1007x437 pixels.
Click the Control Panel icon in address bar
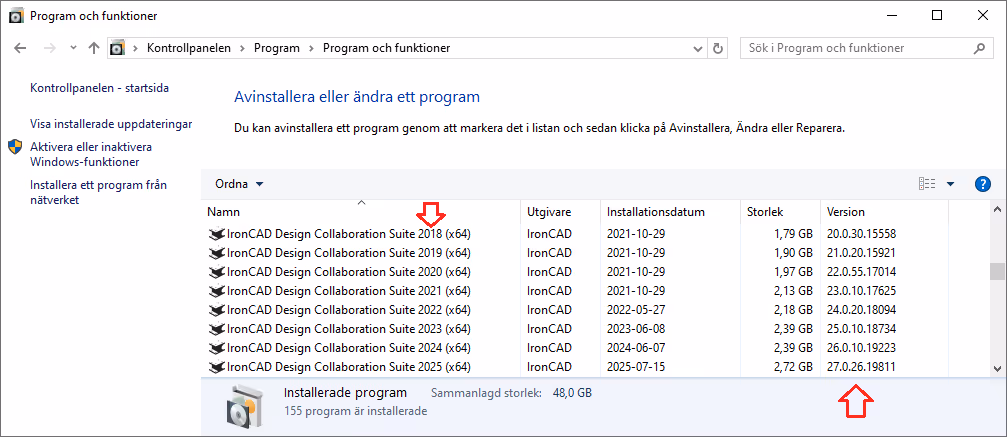[x=117, y=48]
